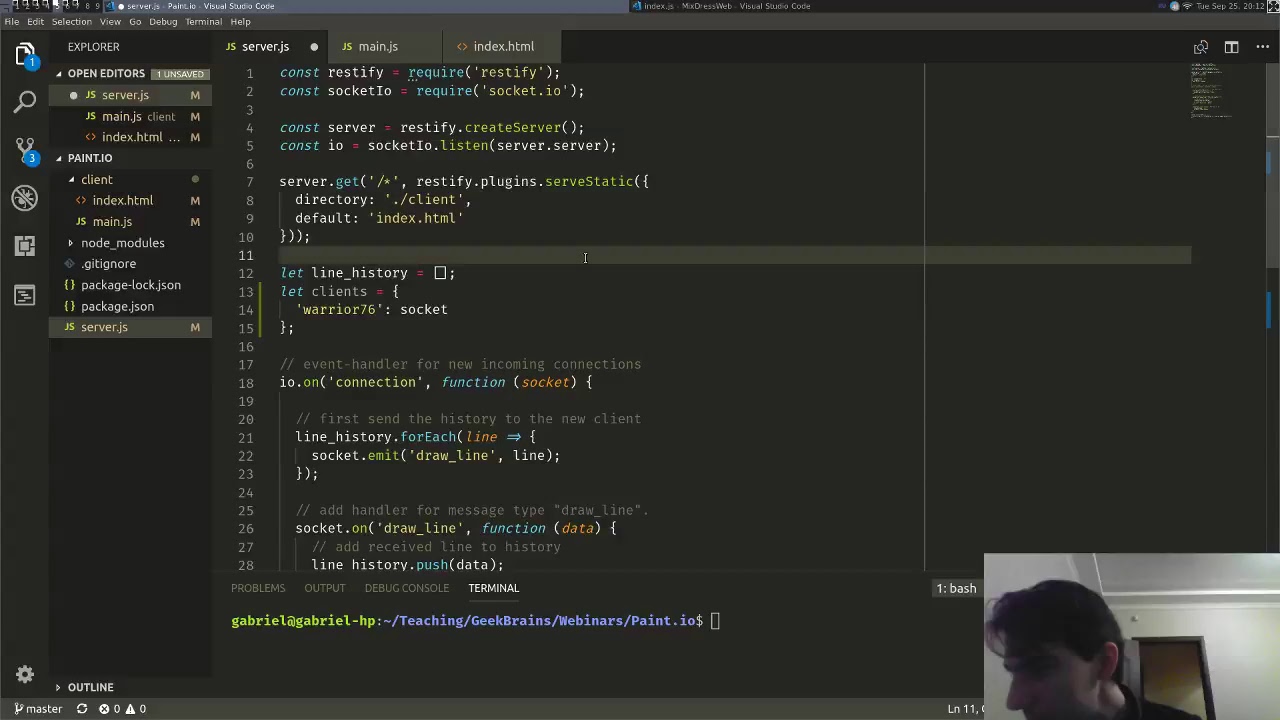The image size is (1280, 720).
Task: Click the master git branch indicator
Action: pyautogui.click(x=38, y=709)
